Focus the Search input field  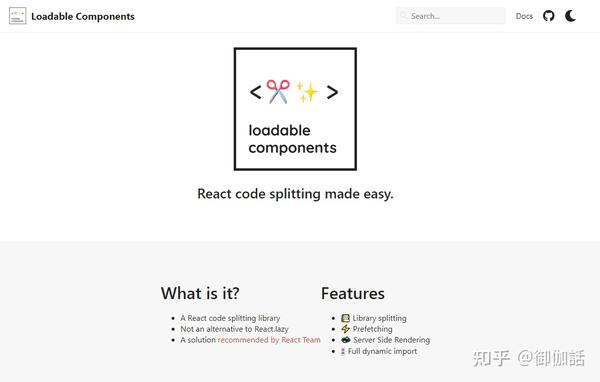[450, 16]
